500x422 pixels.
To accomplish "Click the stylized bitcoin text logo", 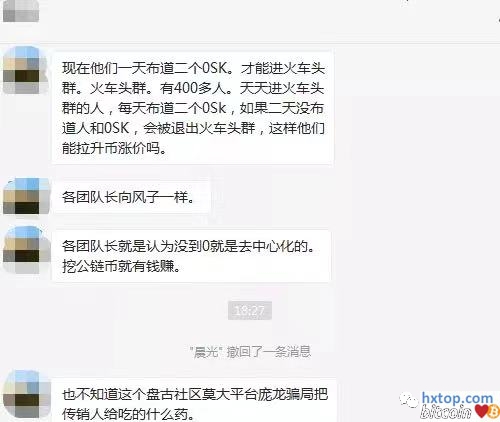I will 446,411.
